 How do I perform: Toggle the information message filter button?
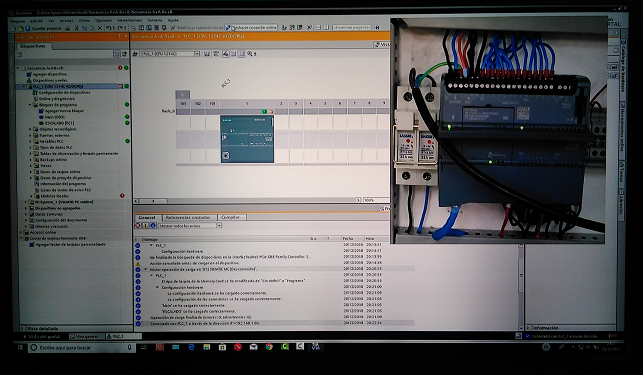point(153,226)
